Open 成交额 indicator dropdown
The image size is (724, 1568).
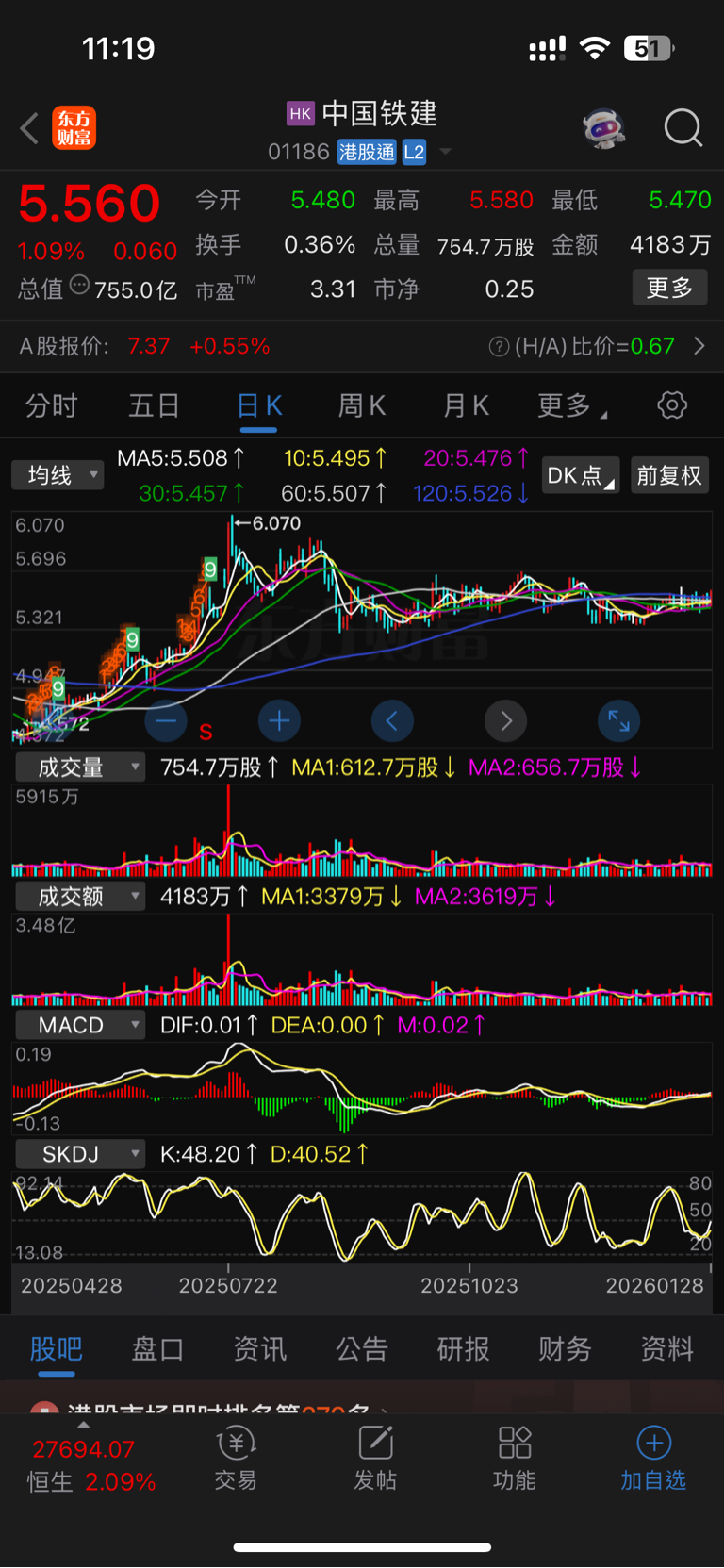coord(80,896)
